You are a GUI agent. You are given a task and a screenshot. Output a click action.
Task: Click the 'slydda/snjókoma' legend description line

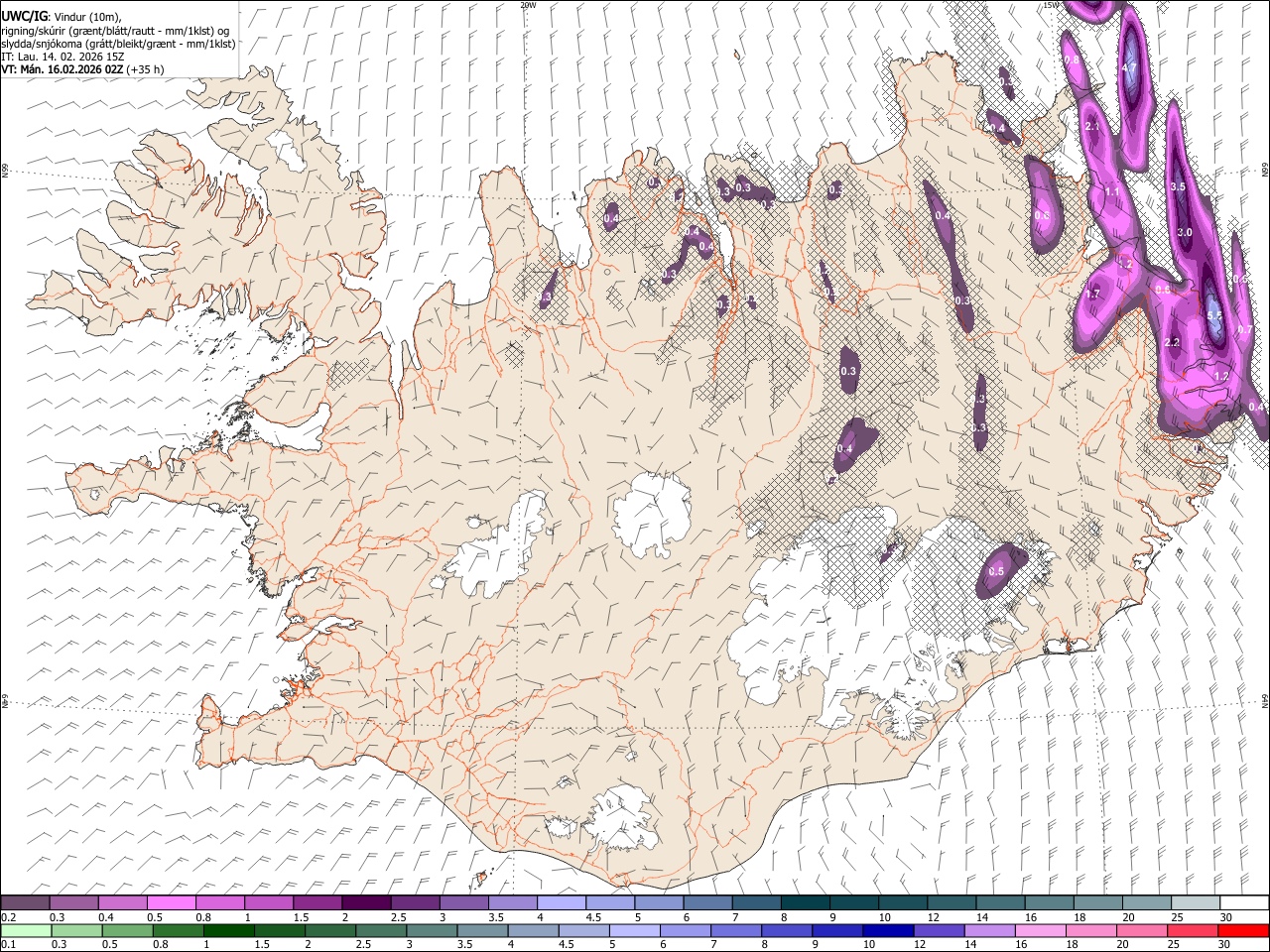[119, 44]
